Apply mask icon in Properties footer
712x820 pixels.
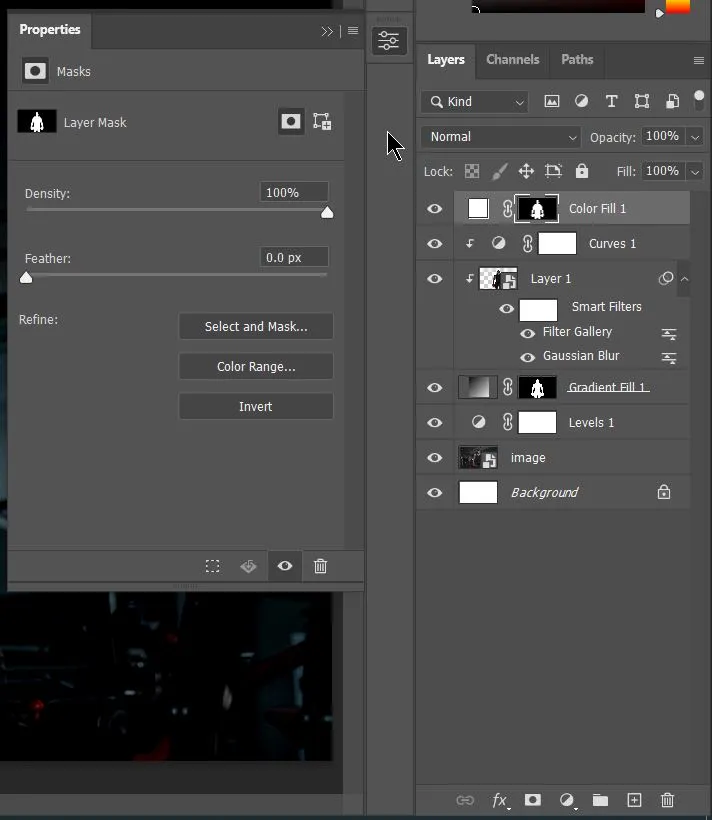(248, 566)
